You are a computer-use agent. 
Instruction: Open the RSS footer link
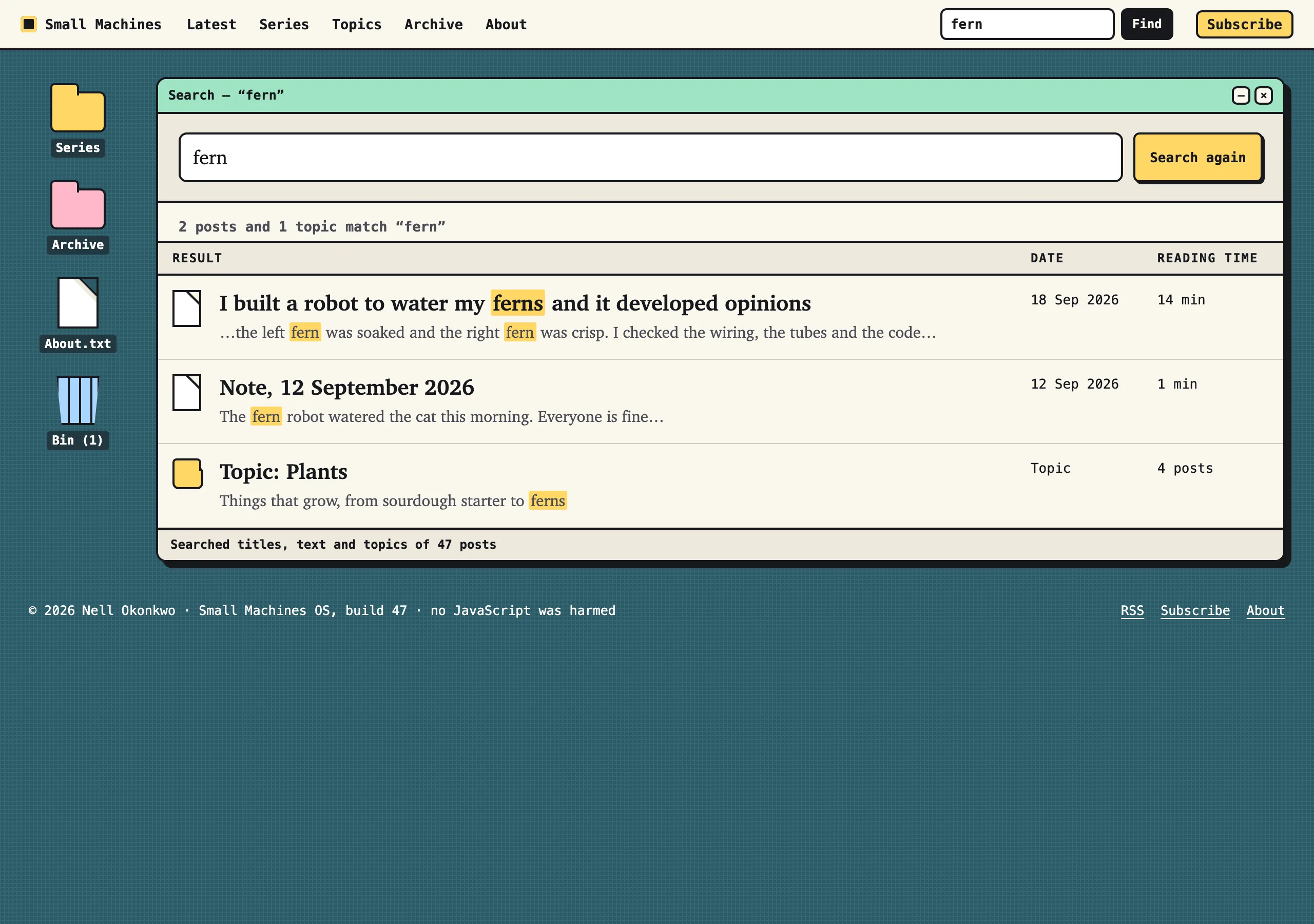(x=1132, y=610)
